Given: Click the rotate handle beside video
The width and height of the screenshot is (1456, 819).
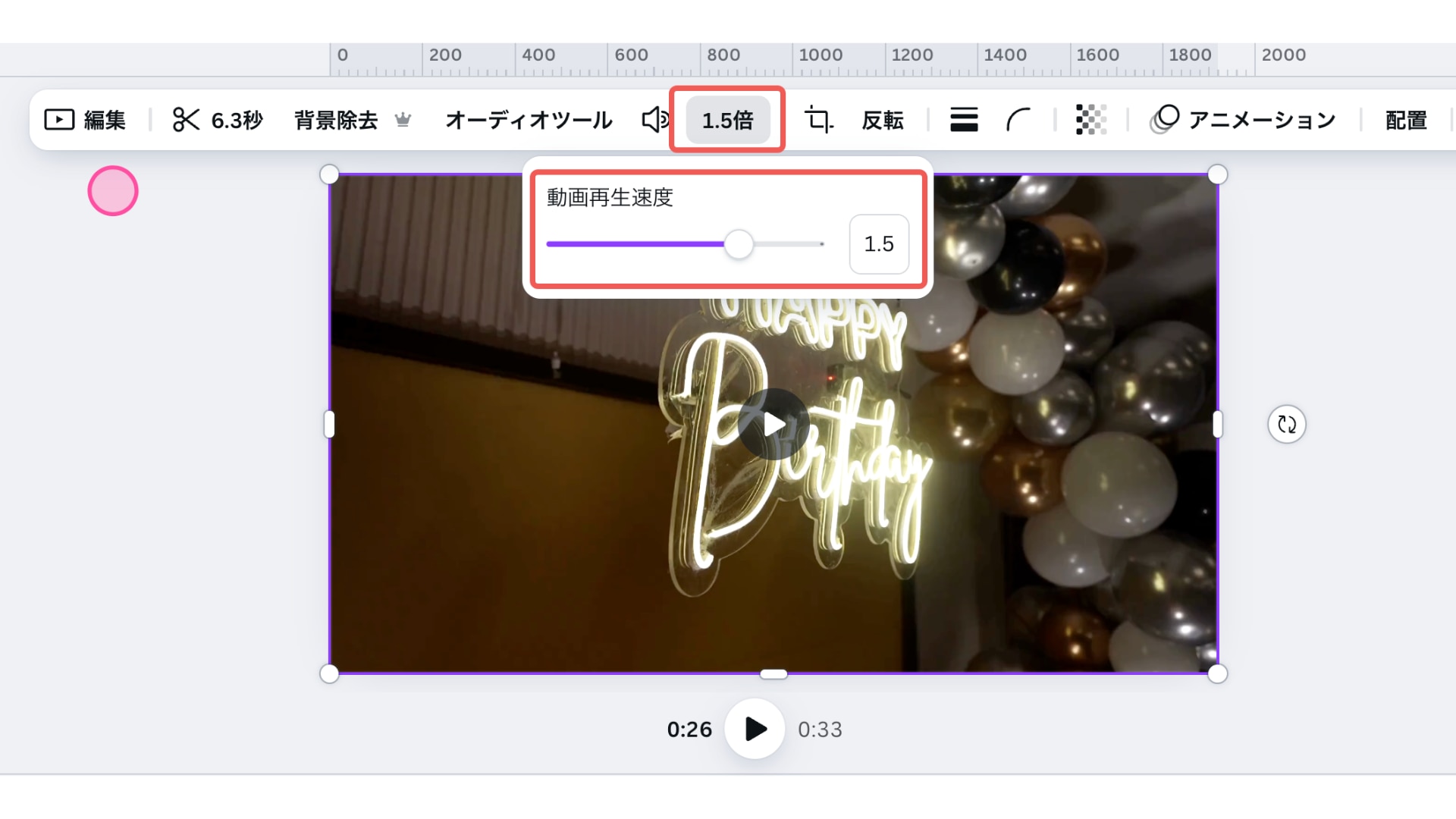Looking at the screenshot, I should pyautogui.click(x=1287, y=424).
